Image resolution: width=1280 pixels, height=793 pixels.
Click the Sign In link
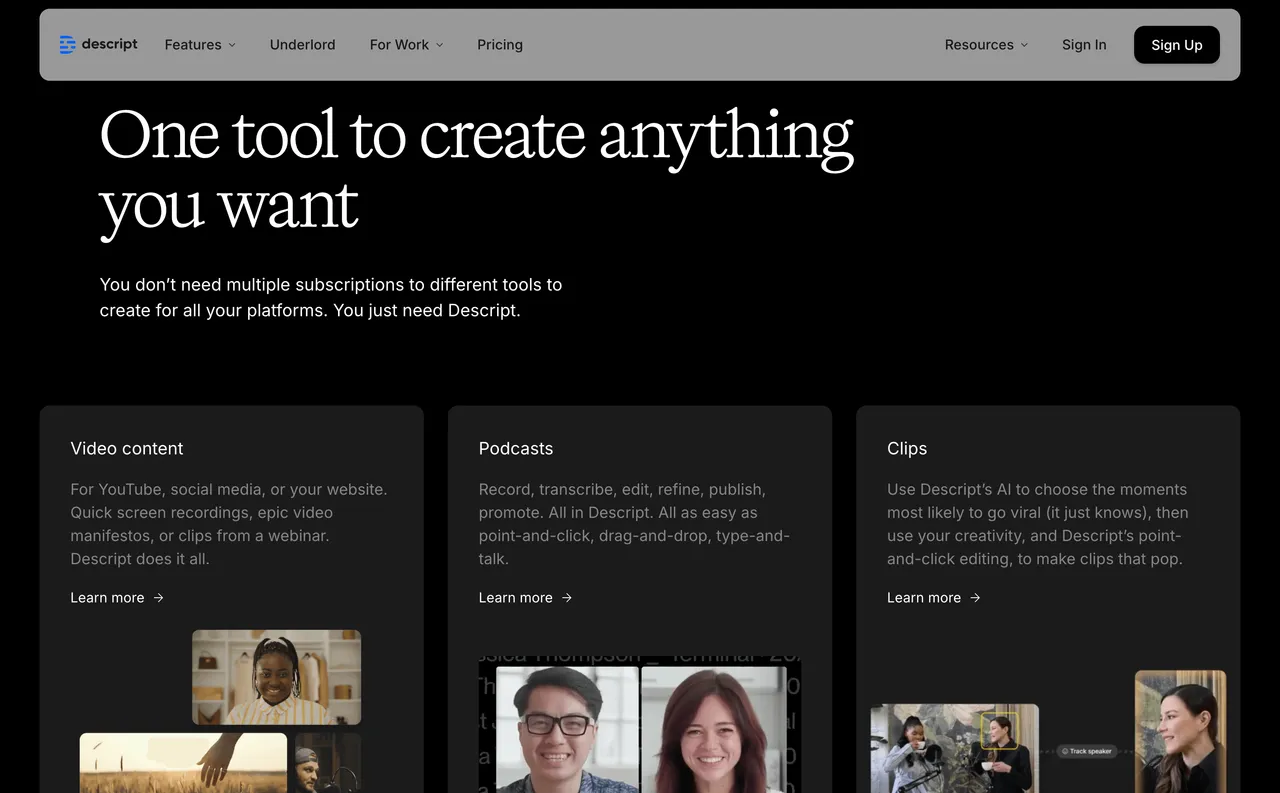1084,44
